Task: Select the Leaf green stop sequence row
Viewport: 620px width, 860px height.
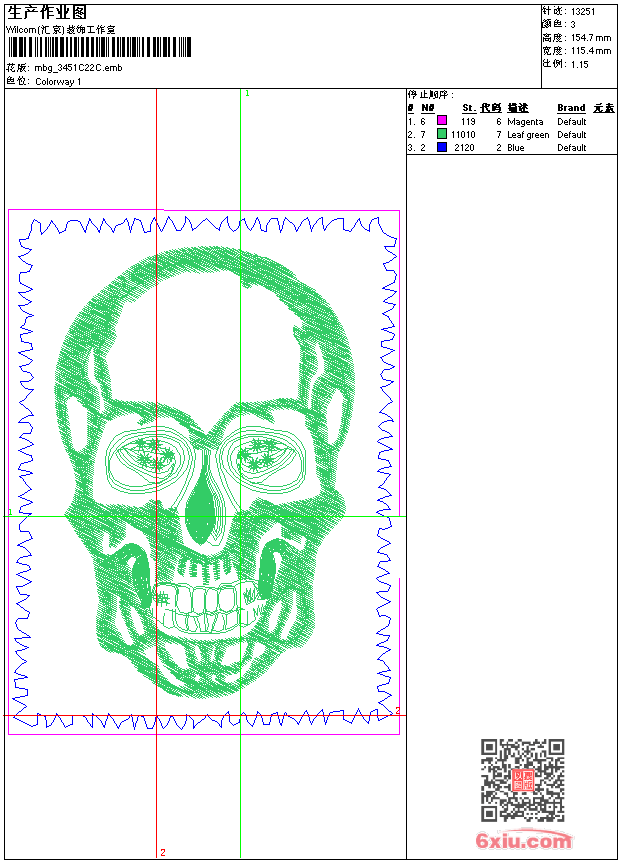Action: point(511,134)
